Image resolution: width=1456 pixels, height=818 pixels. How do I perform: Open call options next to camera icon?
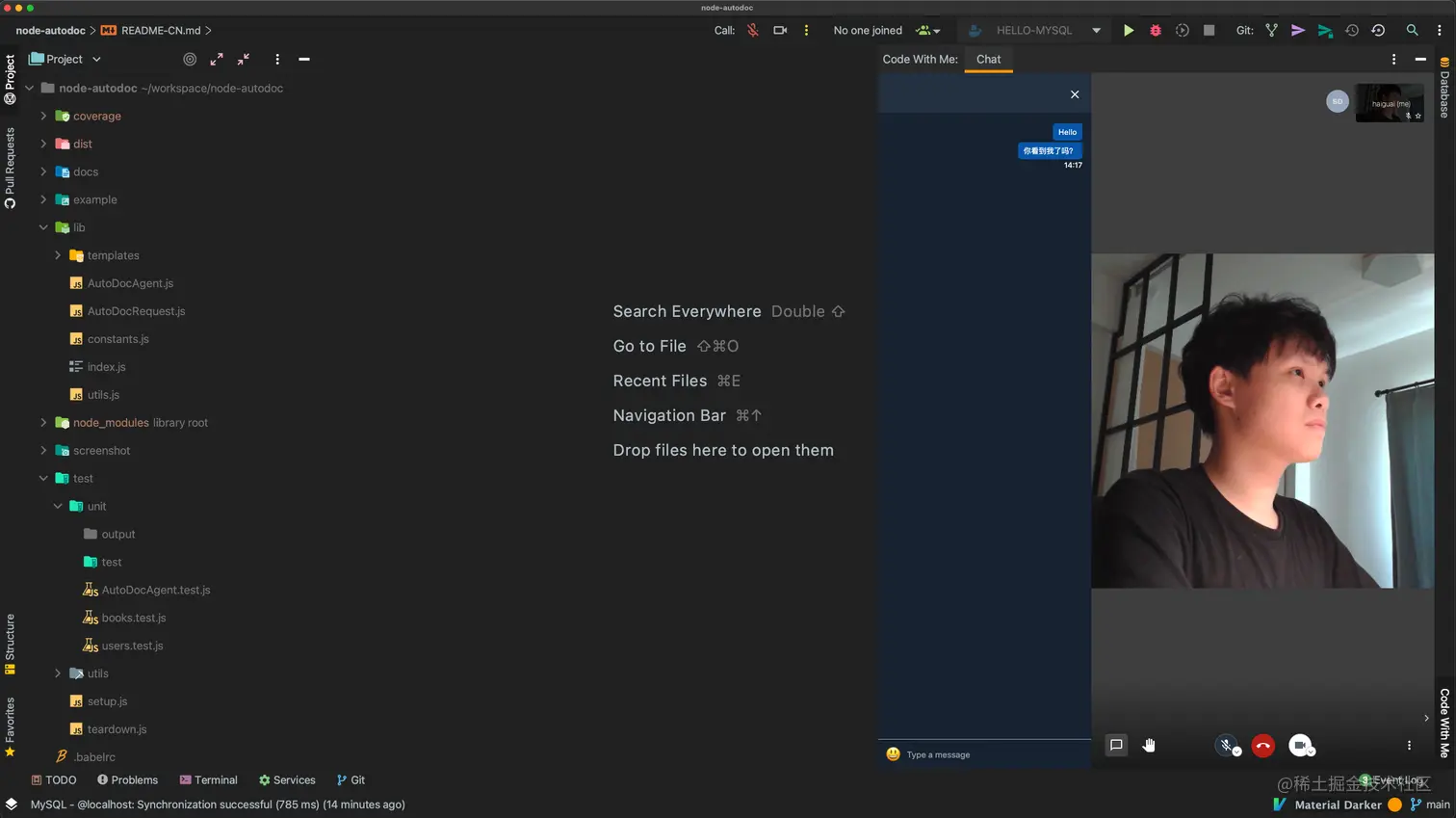806,30
